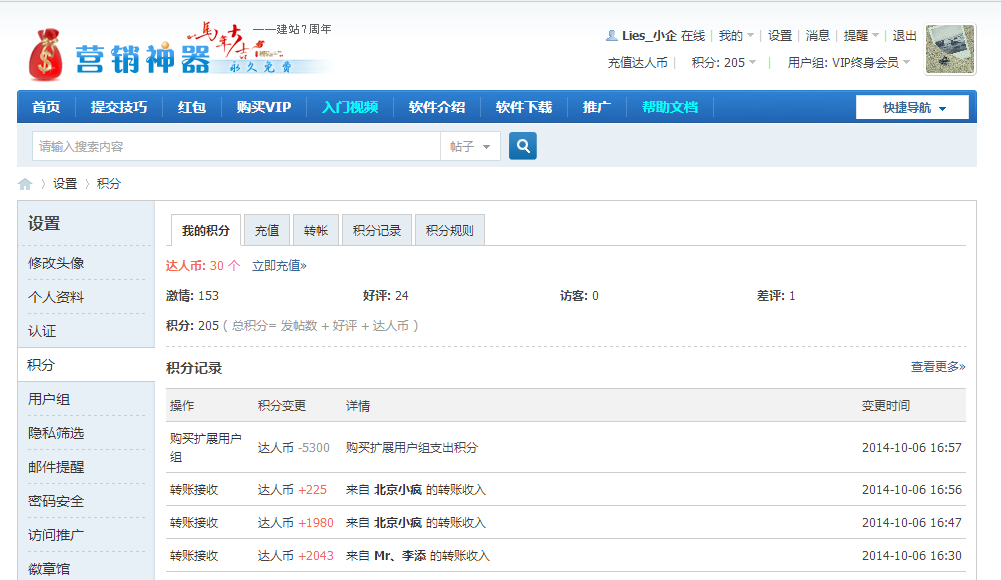The height and width of the screenshot is (580, 1001).
Task: Click the user profile icon beside Lies_小企
Action: (x=611, y=35)
